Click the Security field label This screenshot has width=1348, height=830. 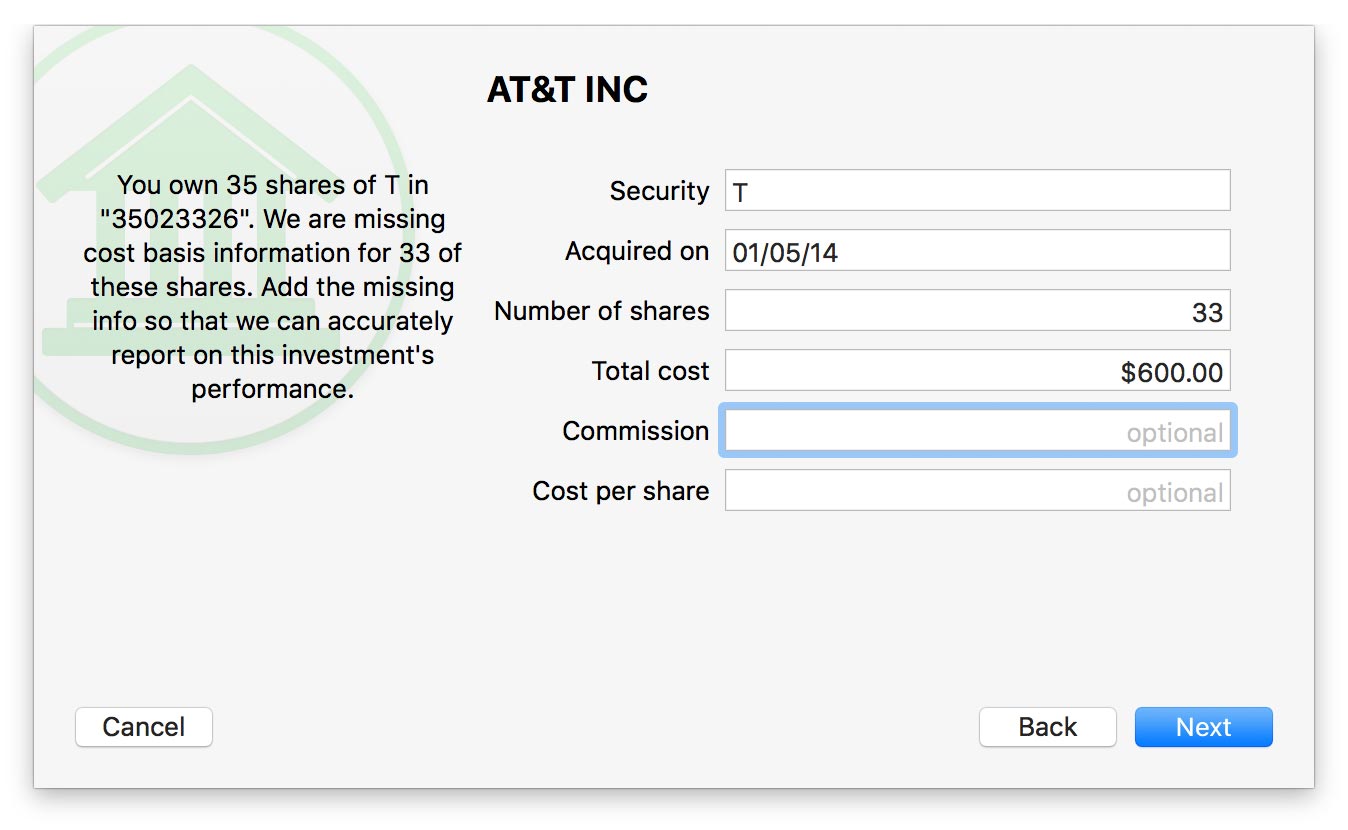(x=659, y=191)
